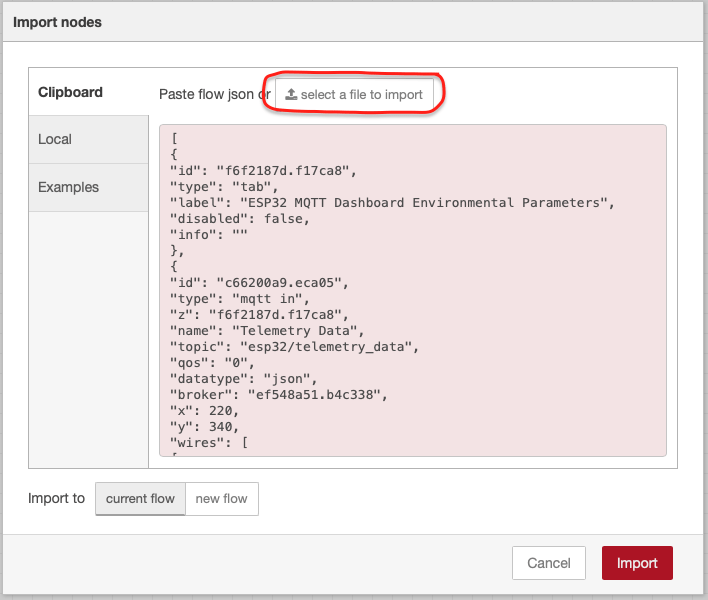Click the 'Import nodes' dialog title
Image resolution: width=708 pixels, height=600 pixels.
click(x=57, y=22)
